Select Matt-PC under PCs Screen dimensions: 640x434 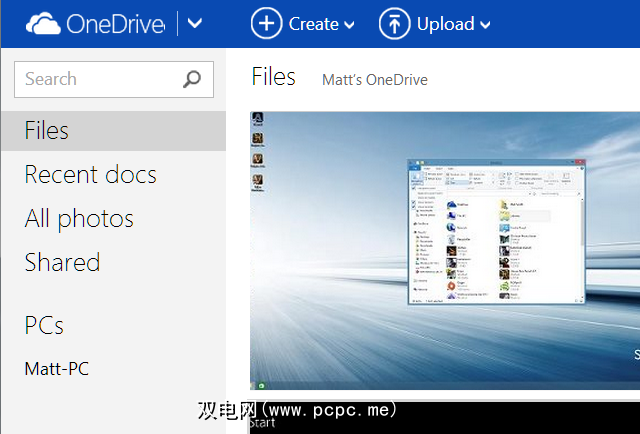pyautogui.click(x=57, y=369)
